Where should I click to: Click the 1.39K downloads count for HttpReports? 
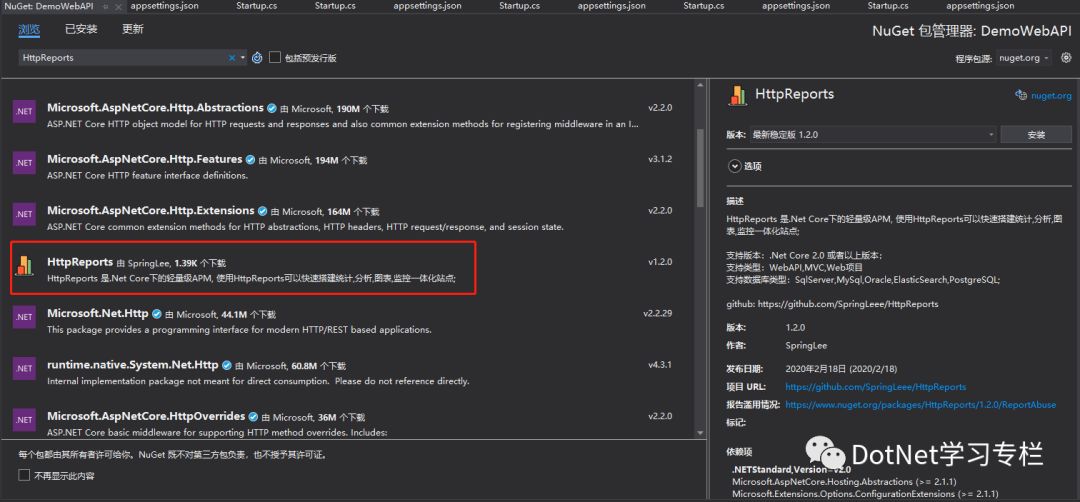(x=186, y=263)
